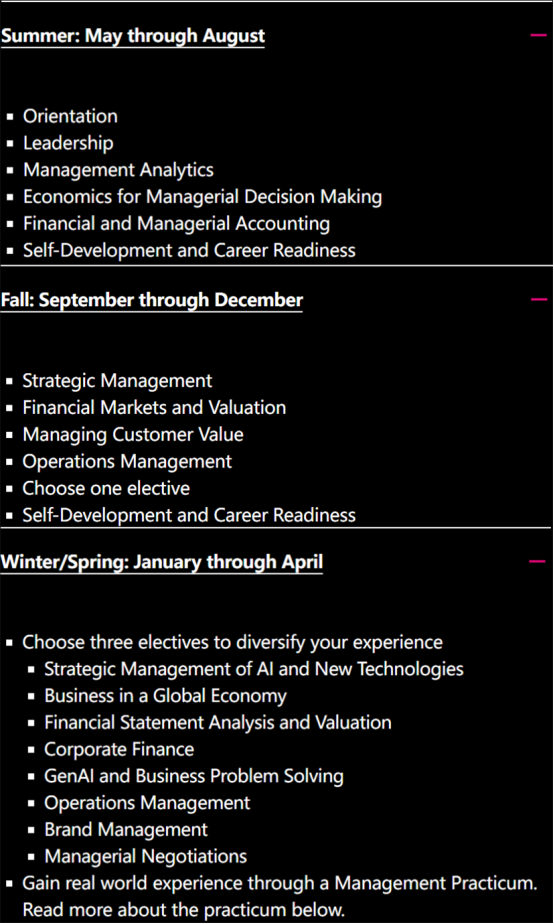Screen dimensions: 554x924
Task: Collapse the Winter/Spring section with the minus icon
Action: [x=537, y=561]
